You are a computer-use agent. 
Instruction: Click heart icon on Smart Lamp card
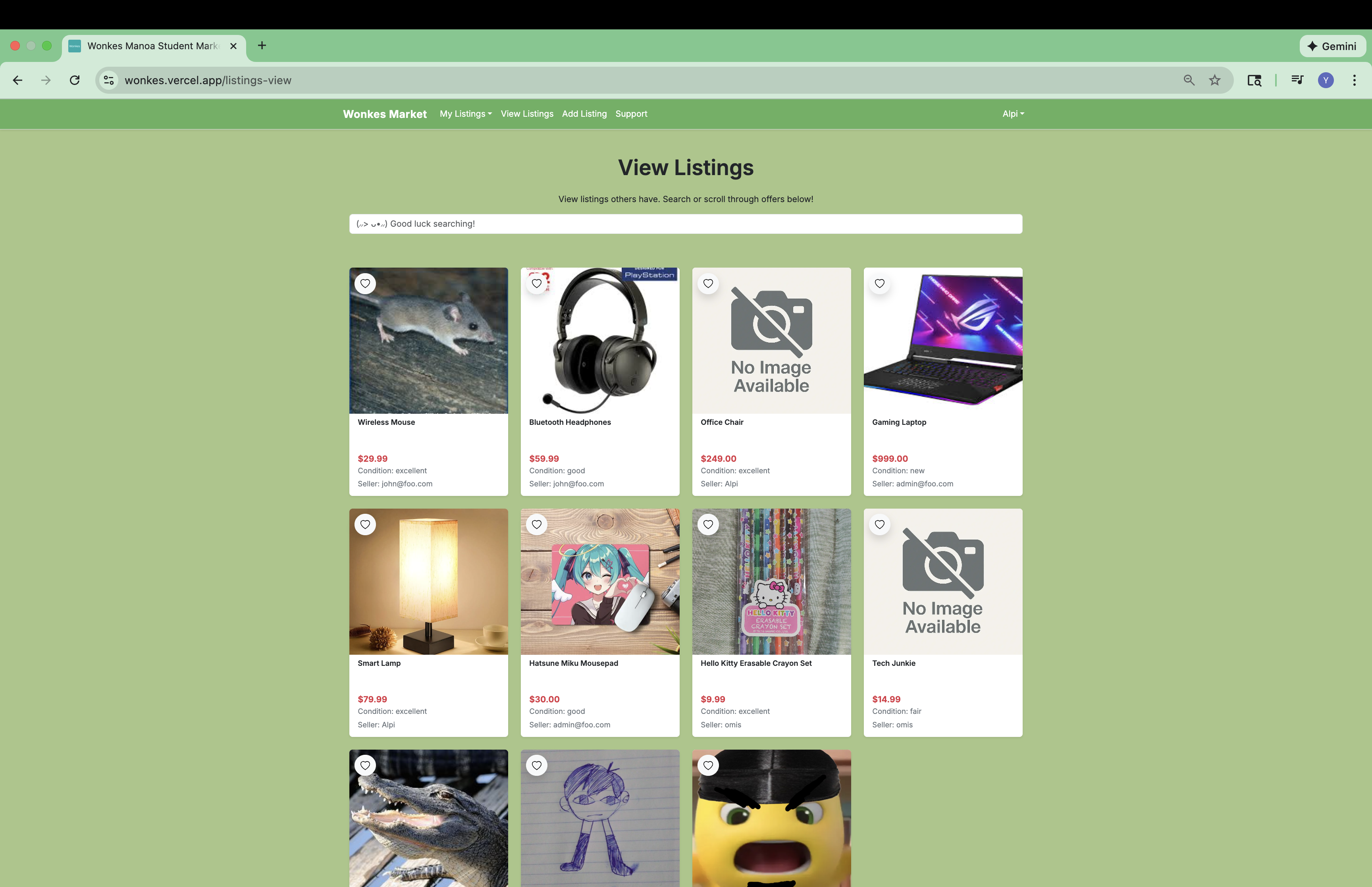[x=365, y=524]
